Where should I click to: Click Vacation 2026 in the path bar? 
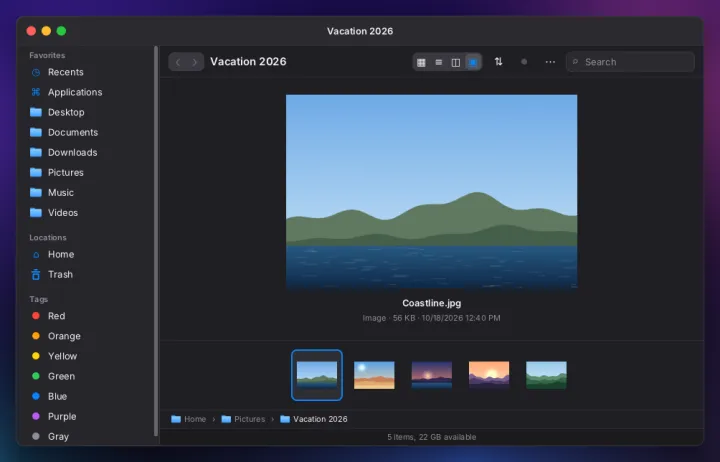point(314,419)
